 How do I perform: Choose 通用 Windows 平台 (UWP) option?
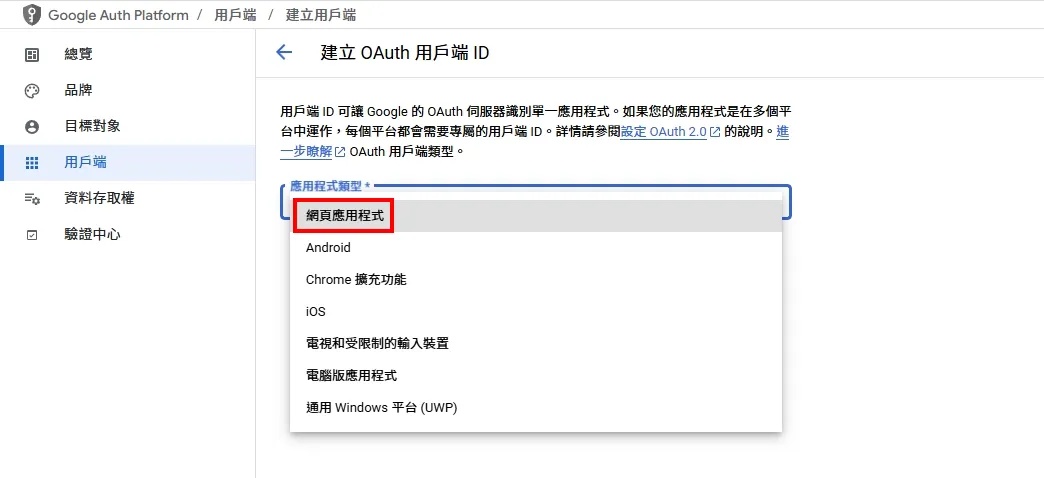pos(536,407)
